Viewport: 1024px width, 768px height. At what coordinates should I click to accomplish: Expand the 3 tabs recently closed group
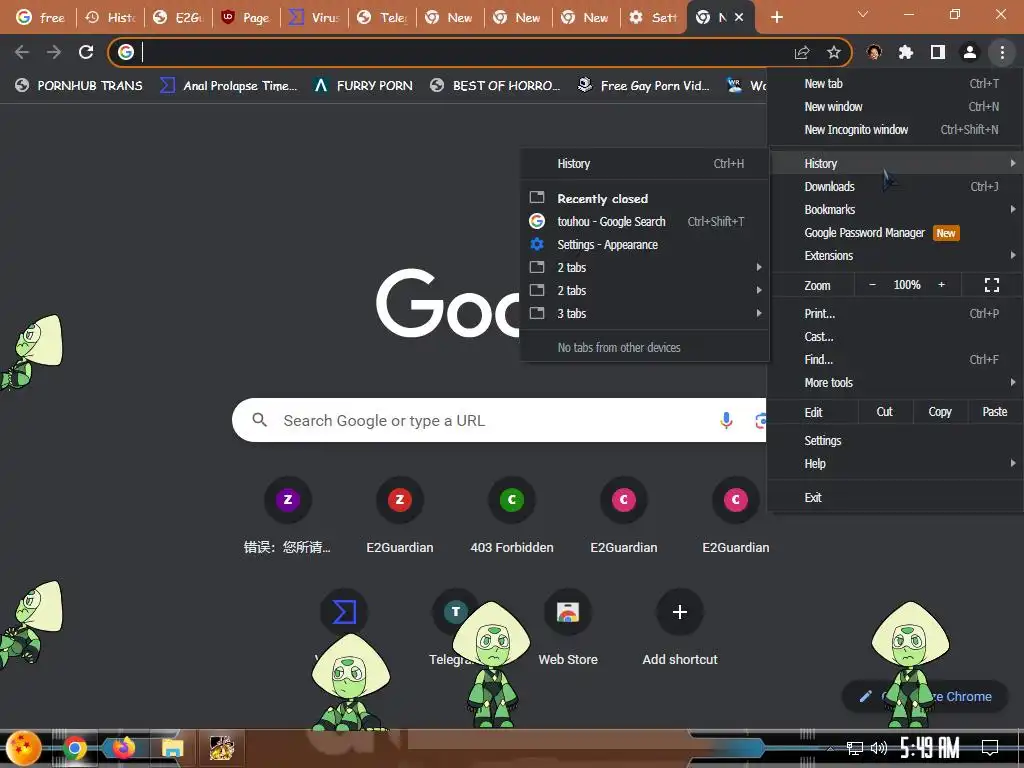(x=645, y=313)
